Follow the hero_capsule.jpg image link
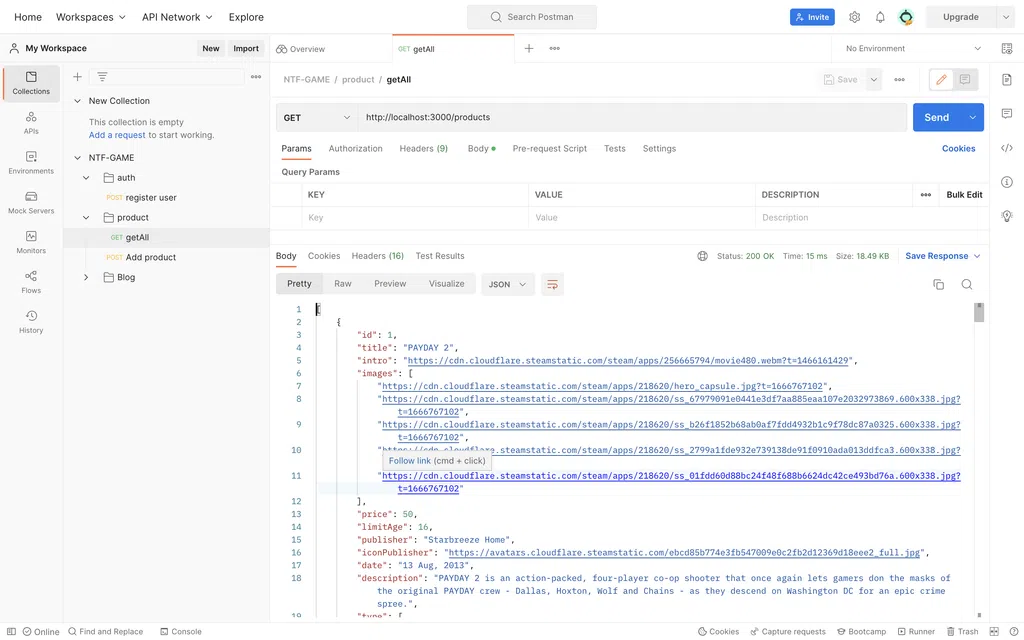 [x=602, y=386]
